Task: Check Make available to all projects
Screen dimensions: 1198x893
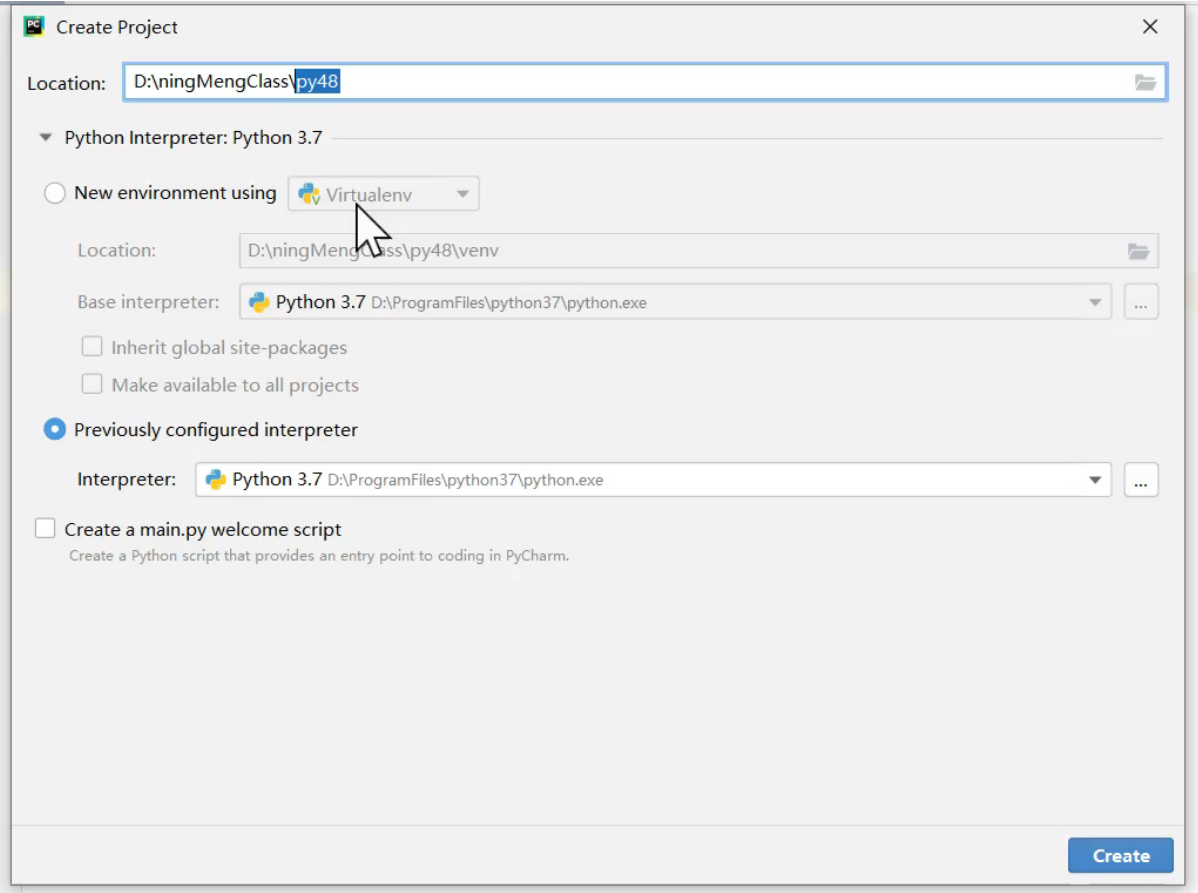Action: 92,385
